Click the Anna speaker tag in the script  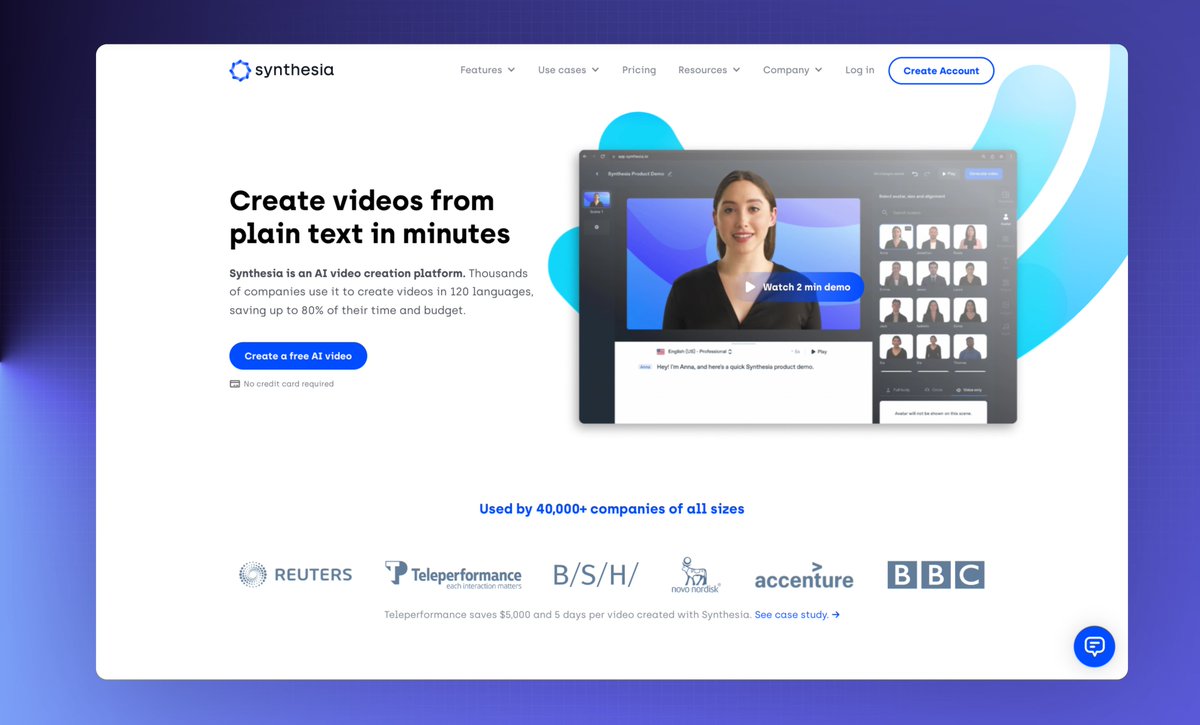(x=645, y=367)
